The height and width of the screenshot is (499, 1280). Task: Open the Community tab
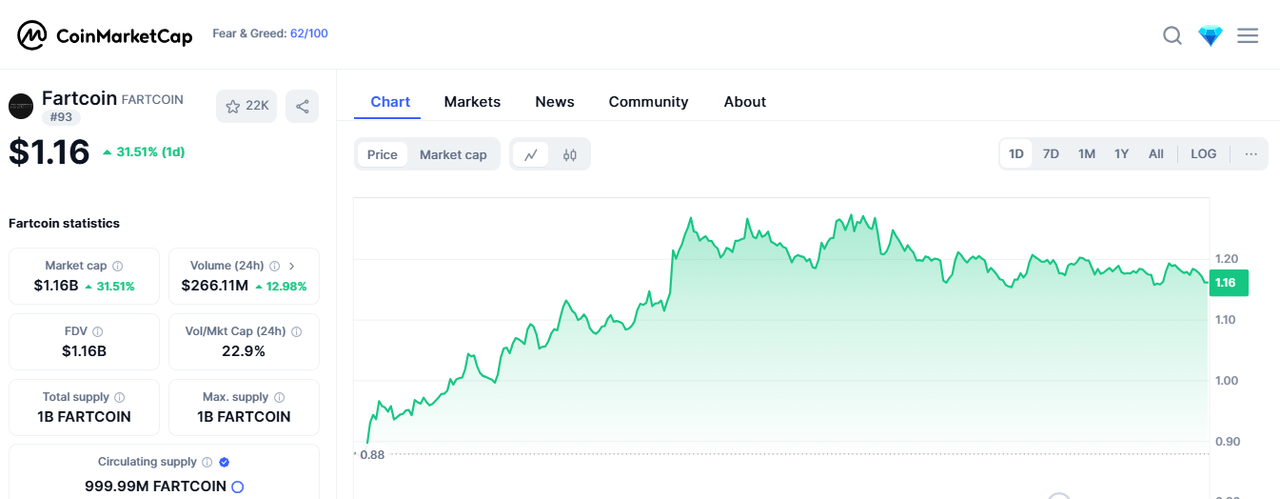[648, 102]
